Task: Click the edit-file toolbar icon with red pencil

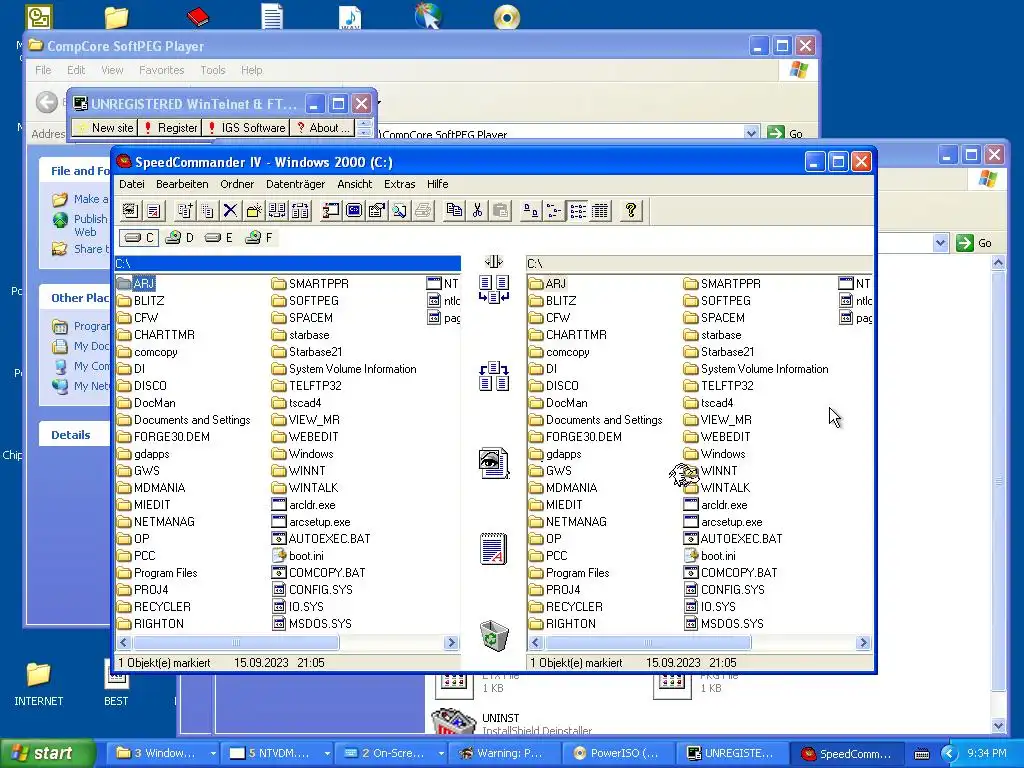Action: (153, 211)
